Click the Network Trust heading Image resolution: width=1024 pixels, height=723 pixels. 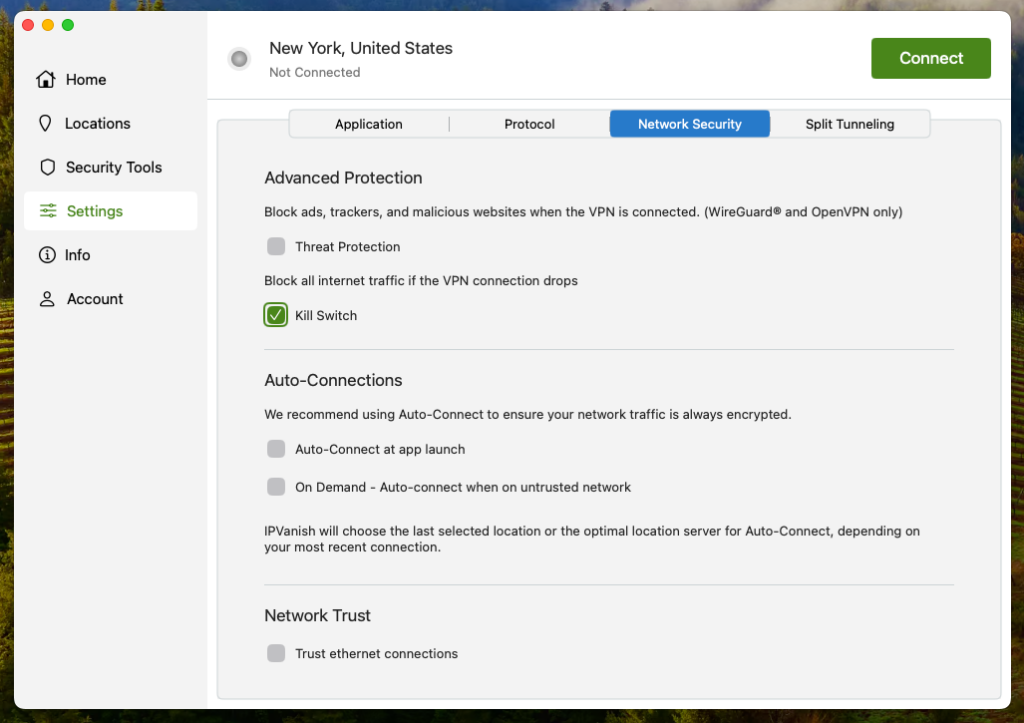click(317, 615)
